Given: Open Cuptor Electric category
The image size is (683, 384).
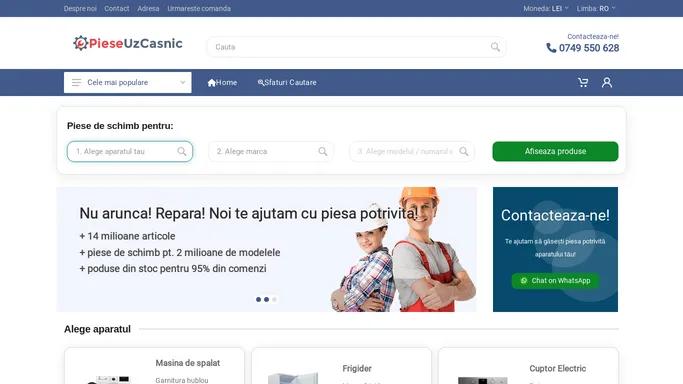Looking at the screenshot, I should tap(558, 368).
